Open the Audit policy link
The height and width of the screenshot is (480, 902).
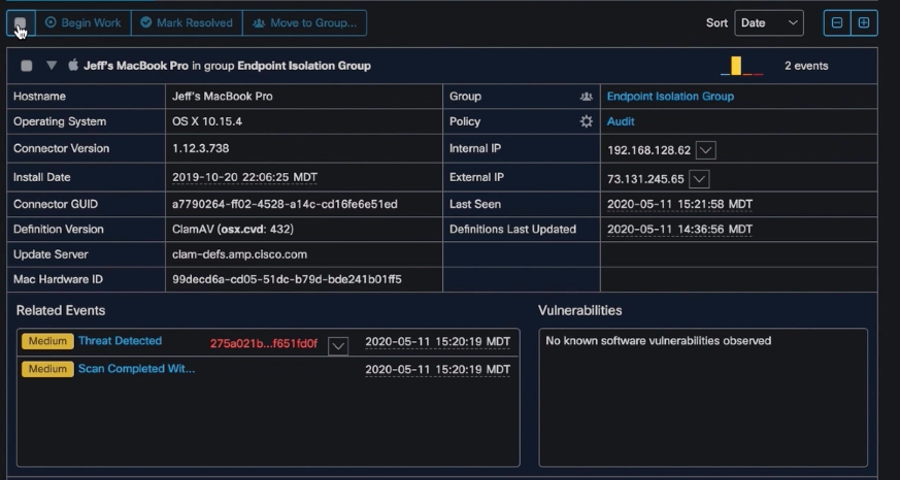[621, 121]
